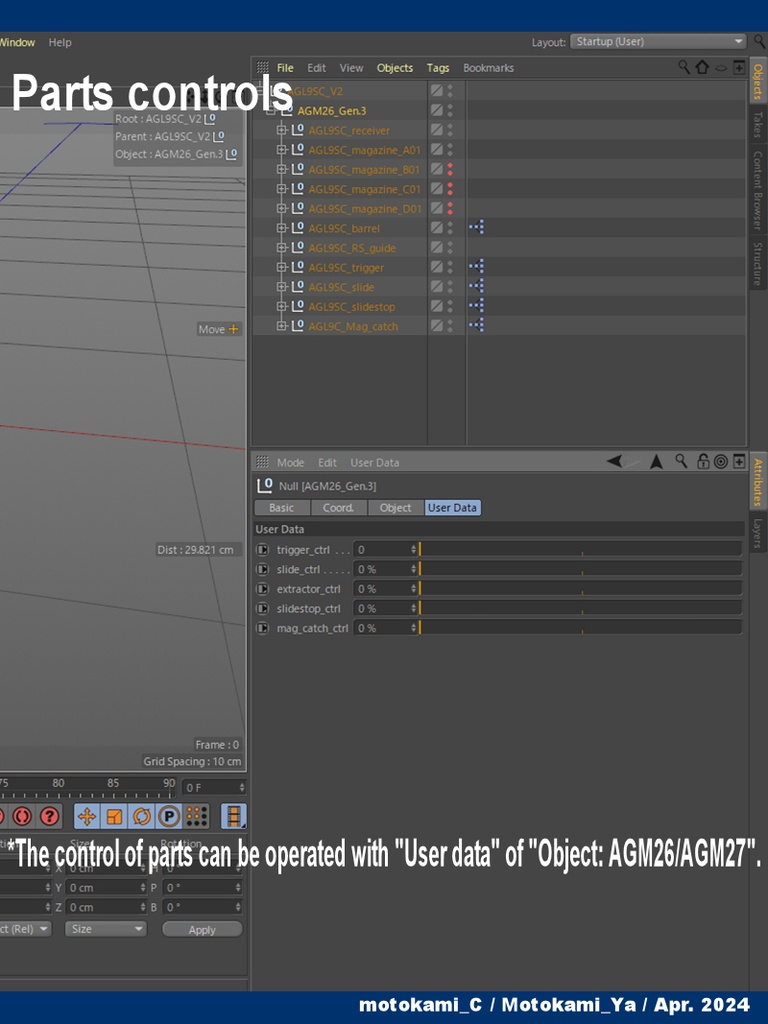Switch to the Coord. tab

pos(338,507)
